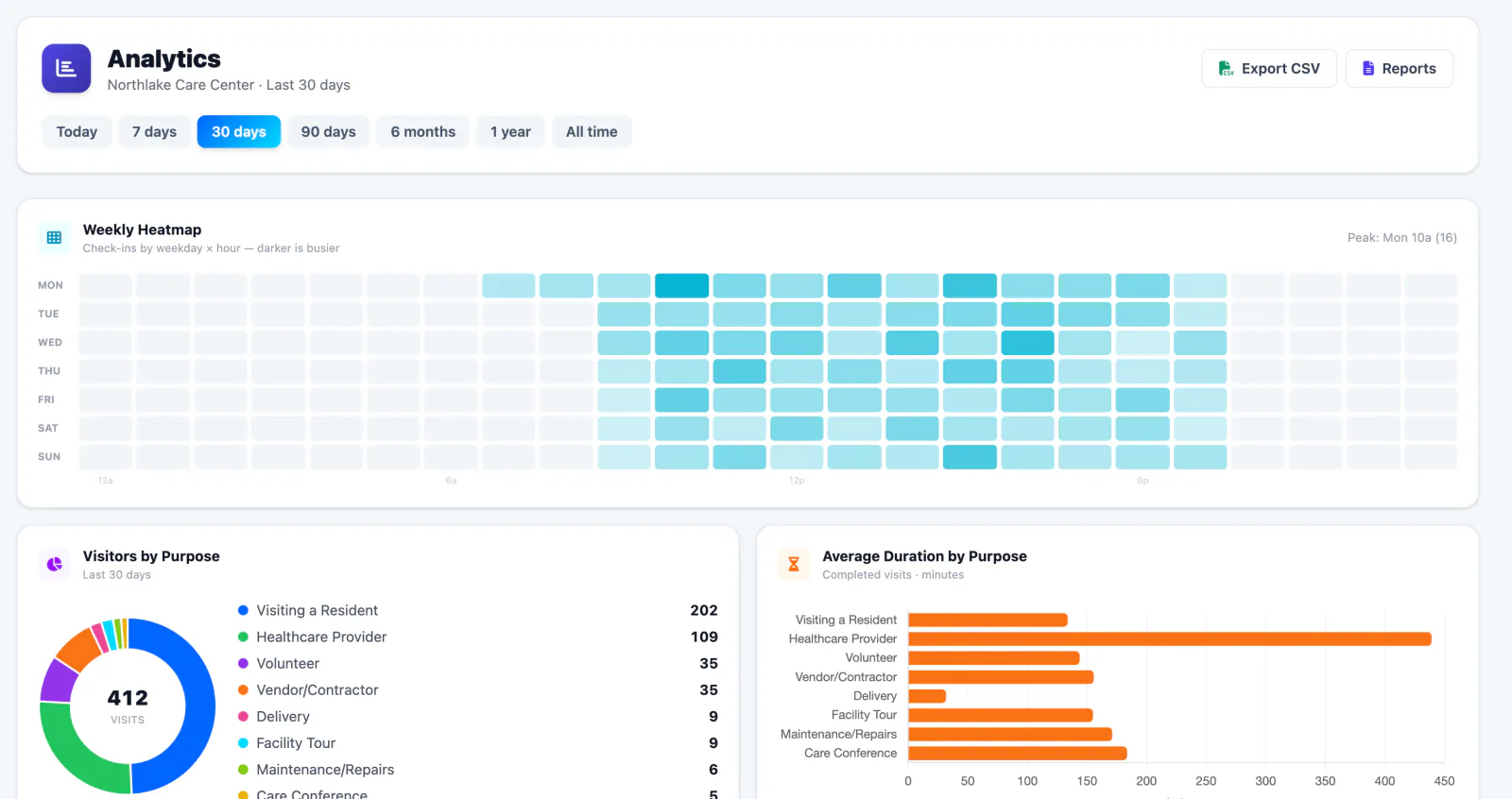The height and width of the screenshot is (799, 1512).
Task: Select the 30 days range
Action: click(x=238, y=132)
